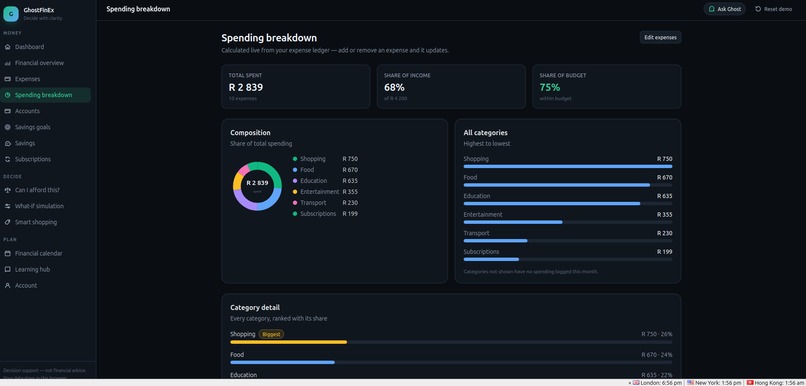The height and width of the screenshot is (386, 806).
Task: Click the What-if simulation sliders icon
Action: click(x=7, y=206)
